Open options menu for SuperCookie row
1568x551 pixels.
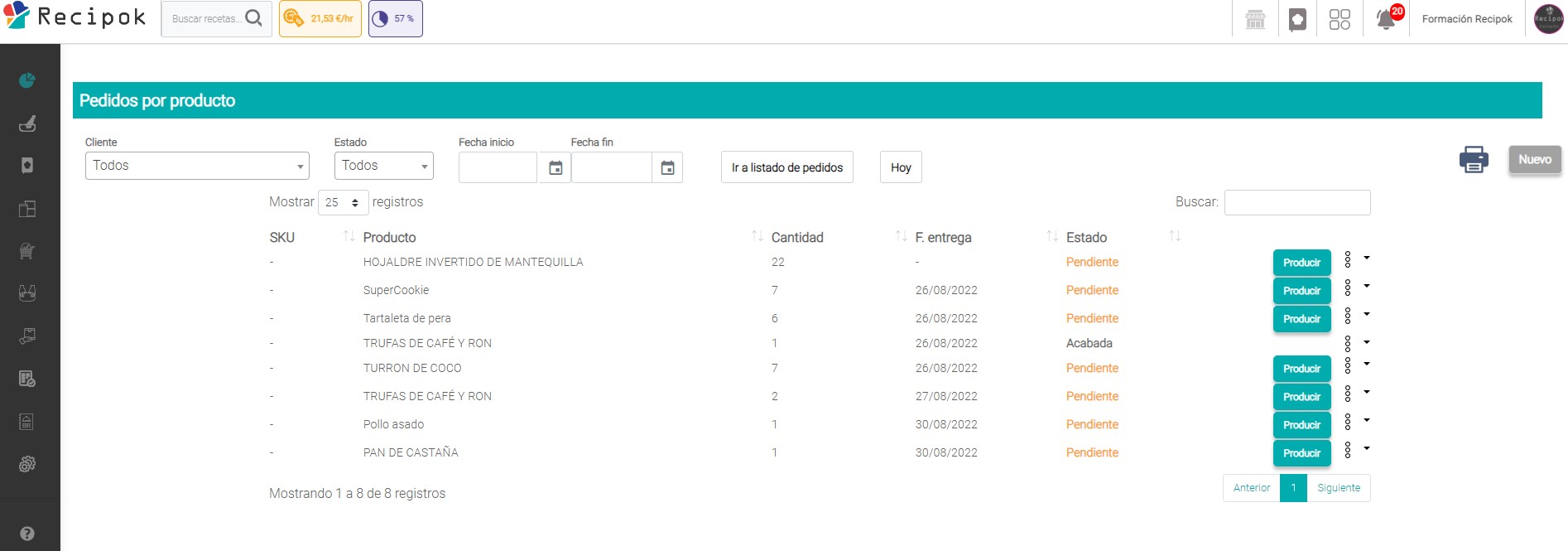(1348, 288)
